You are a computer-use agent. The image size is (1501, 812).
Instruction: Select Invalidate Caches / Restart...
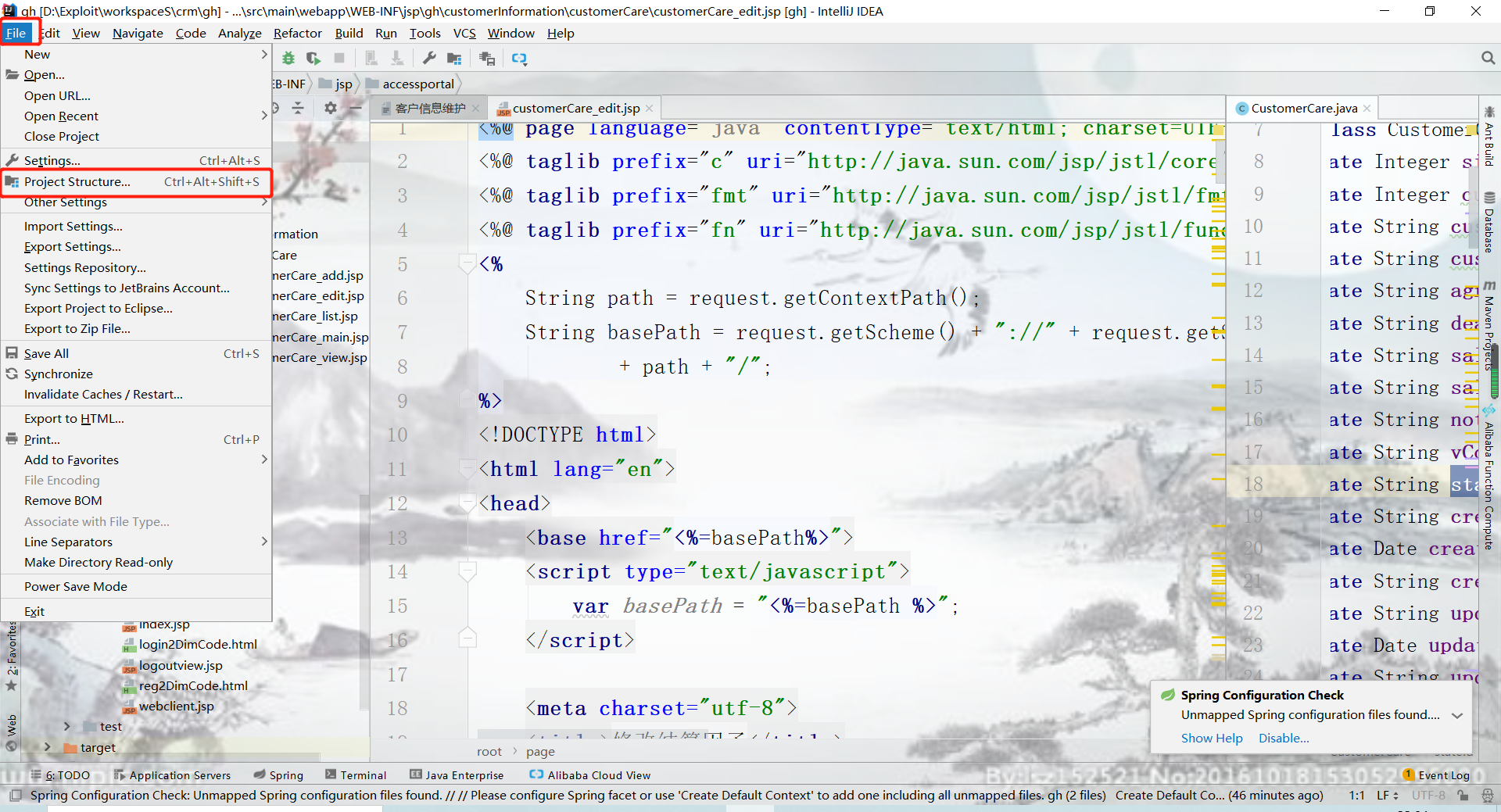pyautogui.click(x=136, y=395)
